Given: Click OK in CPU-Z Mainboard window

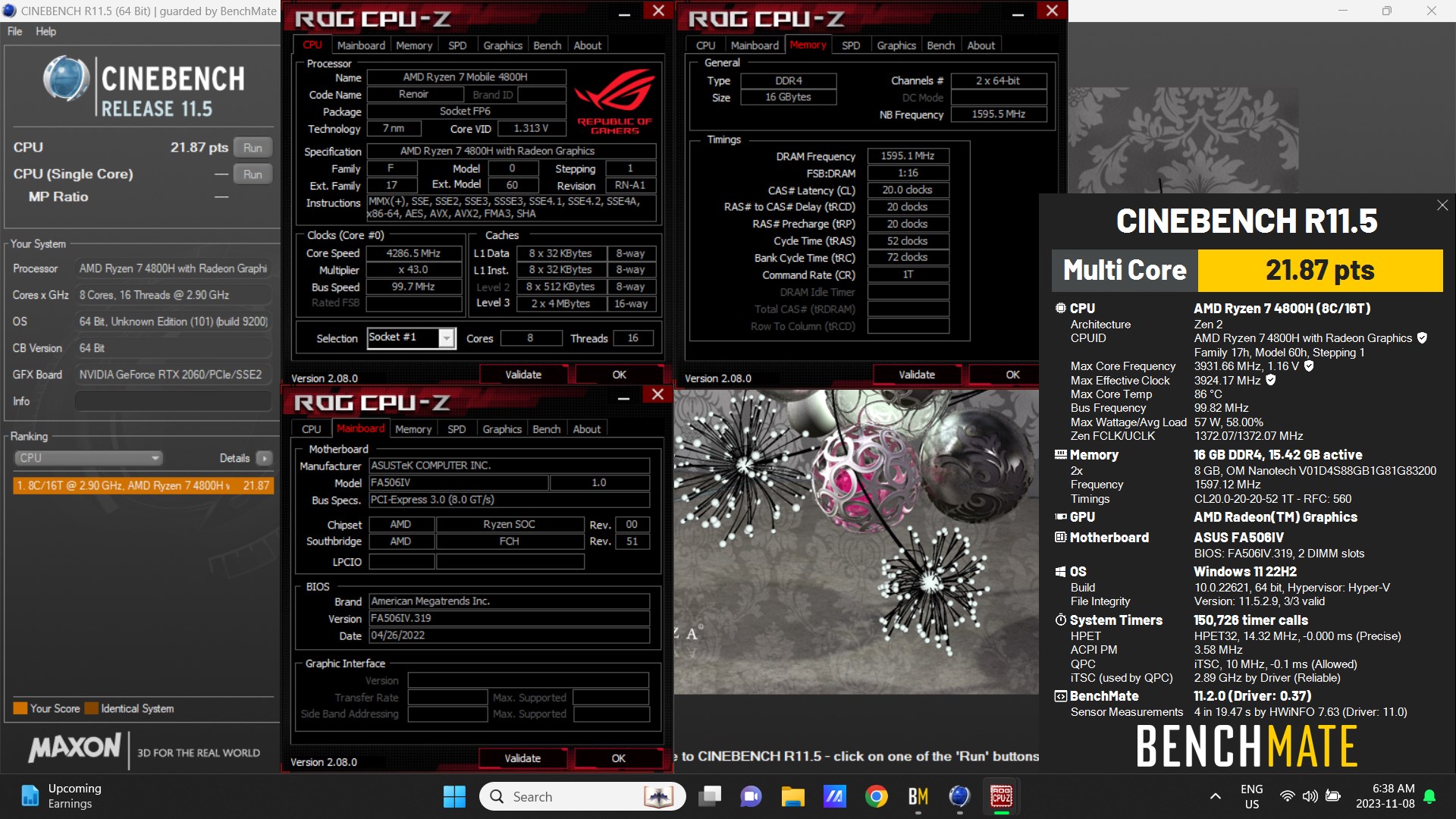Looking at the screenshot, I should tap(618, 758).
